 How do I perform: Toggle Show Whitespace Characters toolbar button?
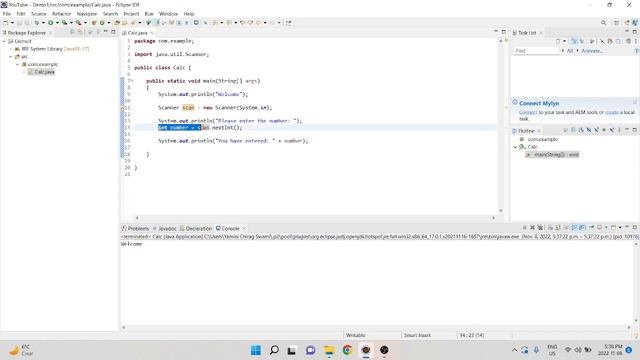pos(187,23)
